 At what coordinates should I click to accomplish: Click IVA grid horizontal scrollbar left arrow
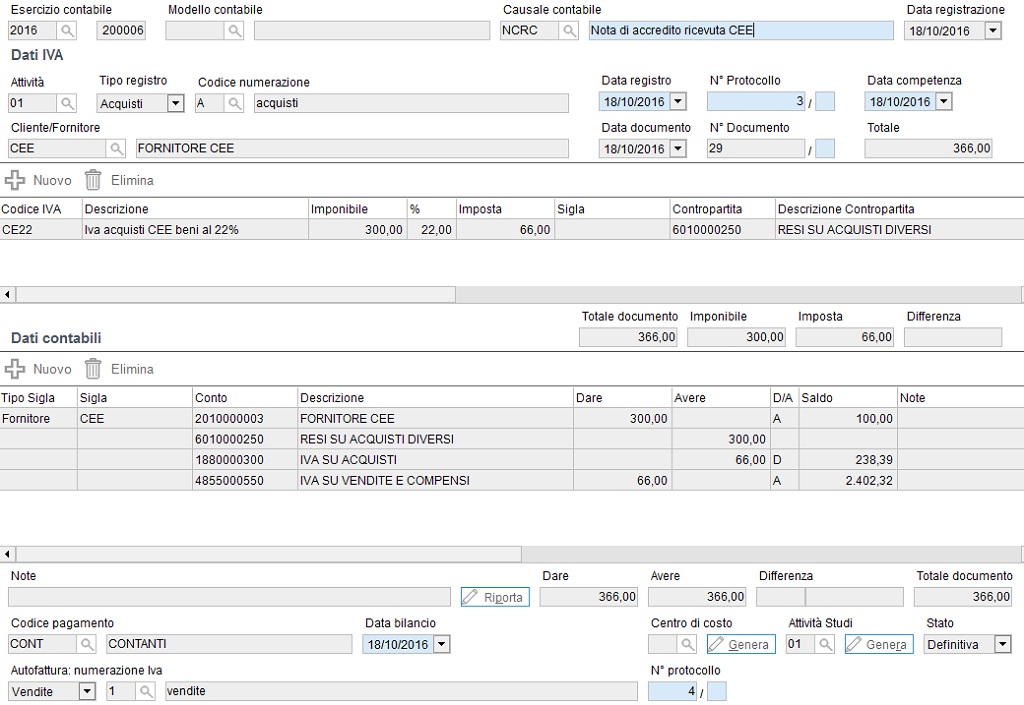[x=7, y=294]
